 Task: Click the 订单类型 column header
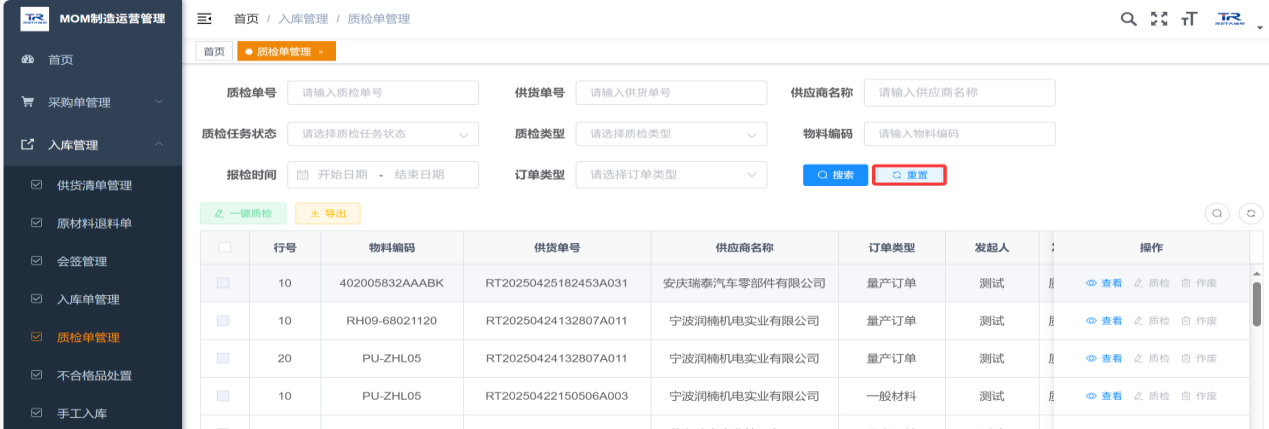pyautogui.click(x=891, y=247)
